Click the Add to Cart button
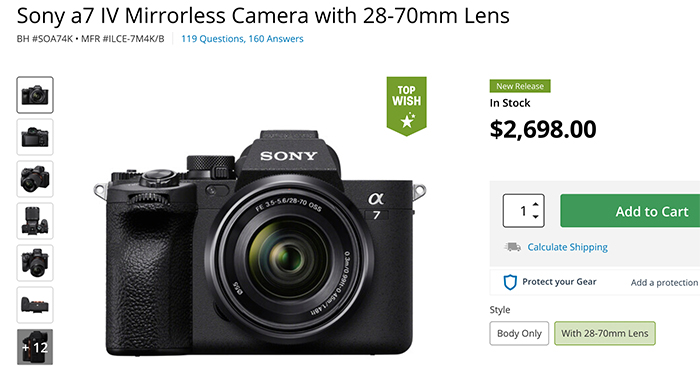Image resolution: width=700 pixels, height=366 pixels. tap(630, 211)
